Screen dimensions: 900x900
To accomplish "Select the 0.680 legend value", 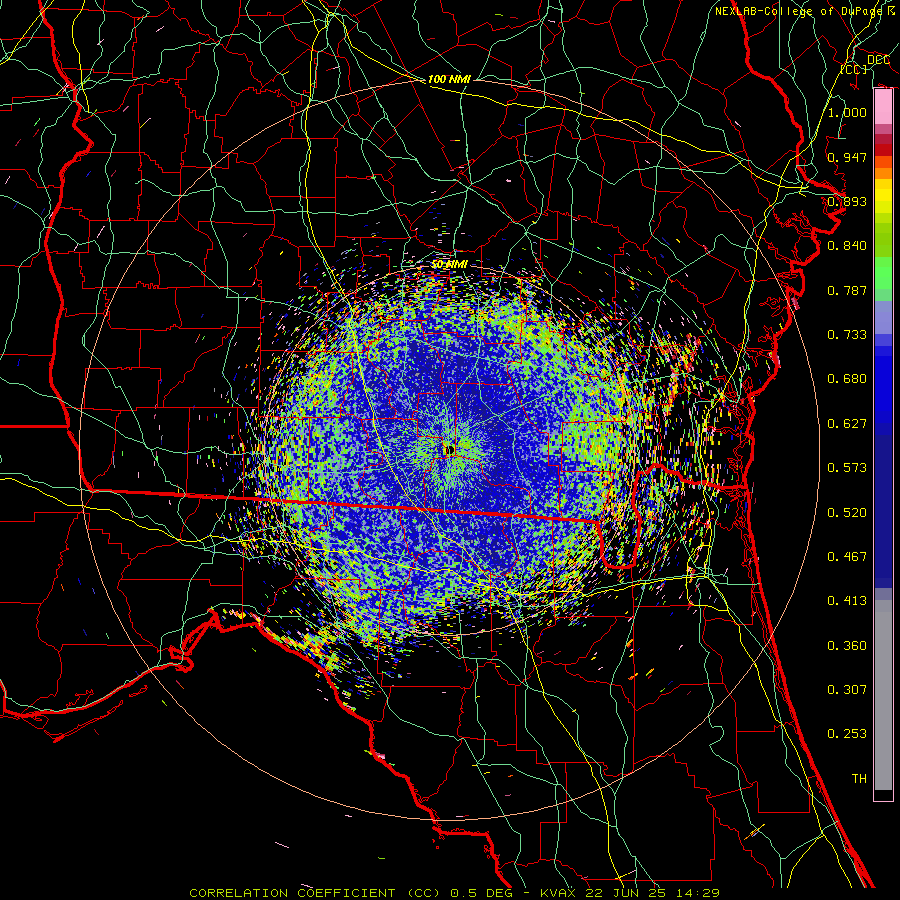I will (847, 379).
